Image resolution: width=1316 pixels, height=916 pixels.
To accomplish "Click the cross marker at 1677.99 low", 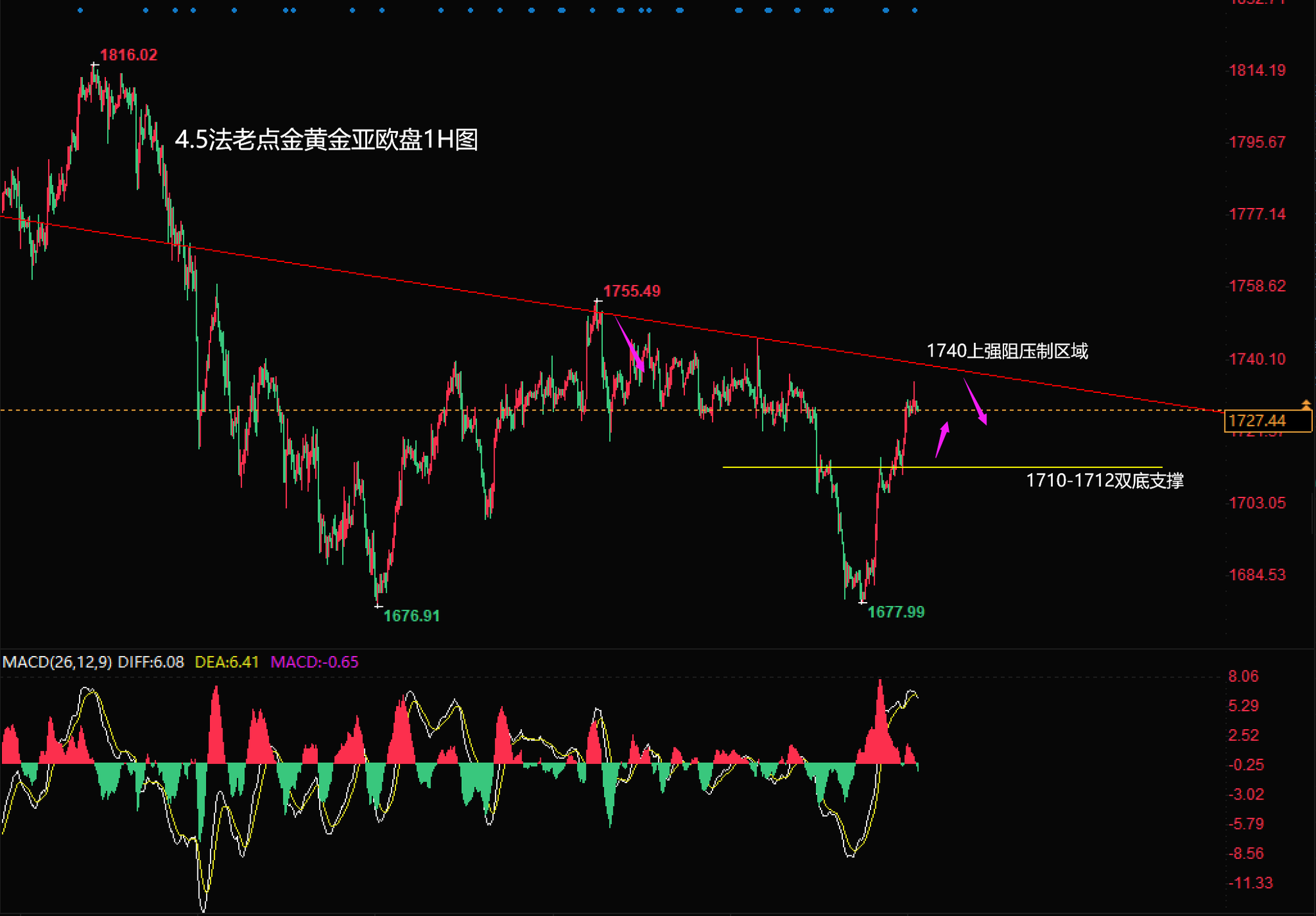I will [863, 602].
